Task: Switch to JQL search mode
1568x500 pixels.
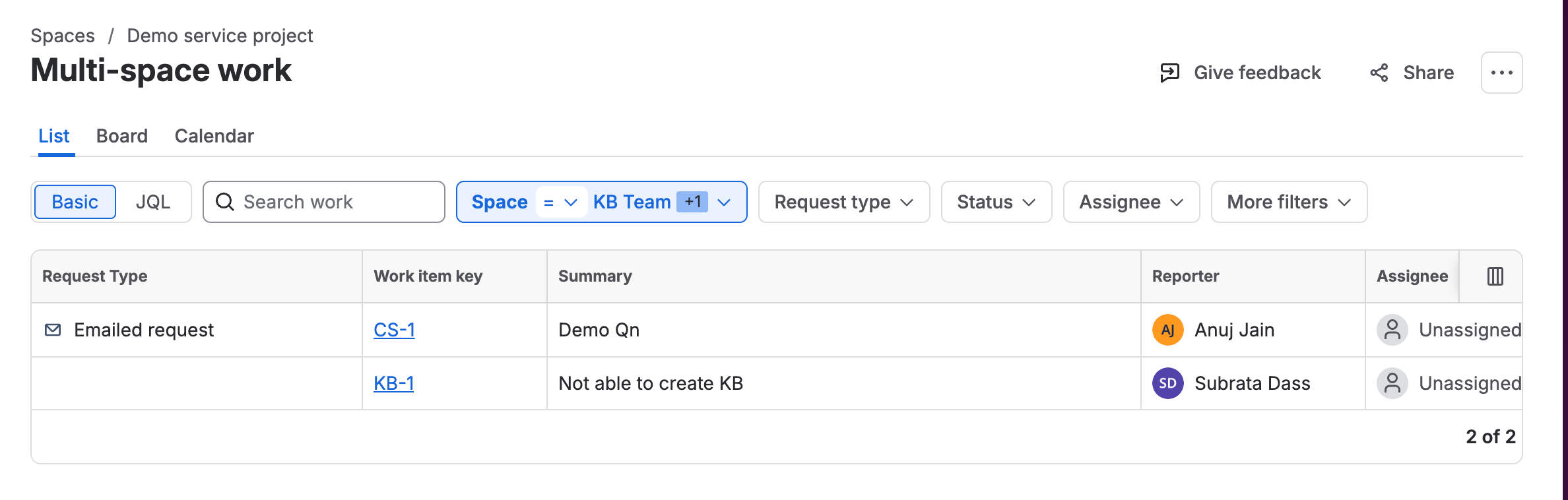Action: click(153, 202)
